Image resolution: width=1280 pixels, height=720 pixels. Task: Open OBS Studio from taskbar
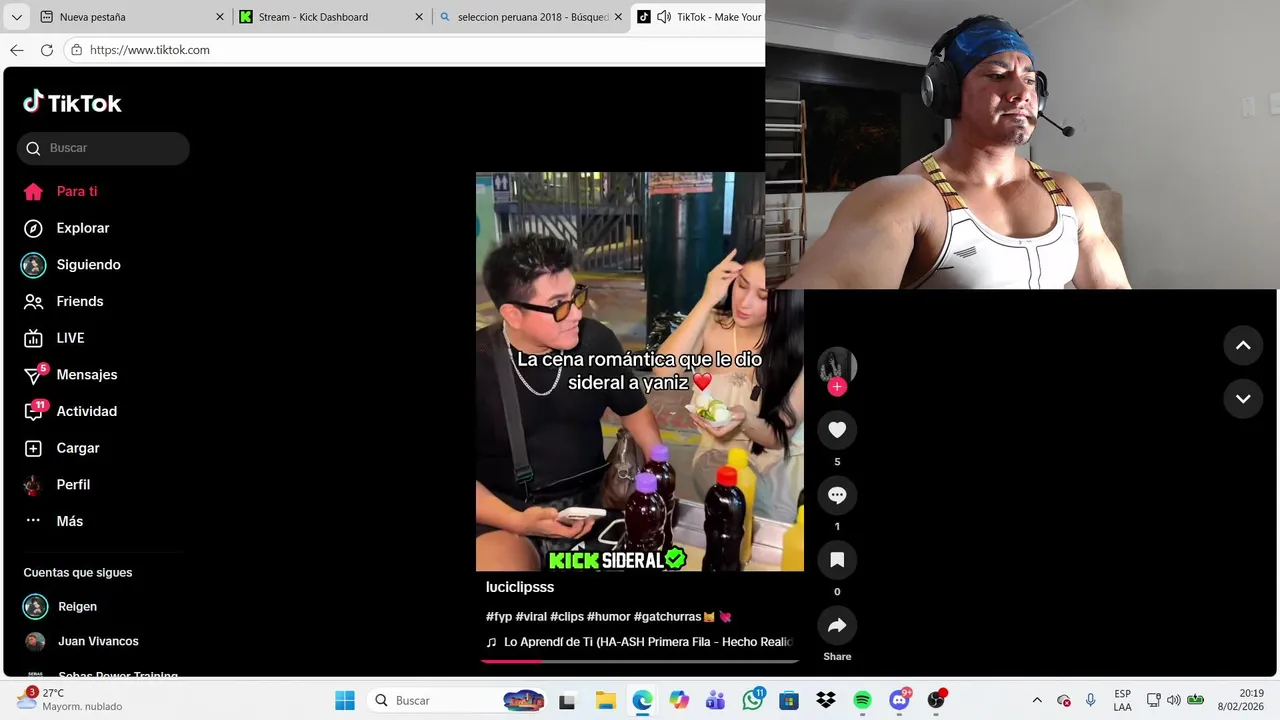937,700
